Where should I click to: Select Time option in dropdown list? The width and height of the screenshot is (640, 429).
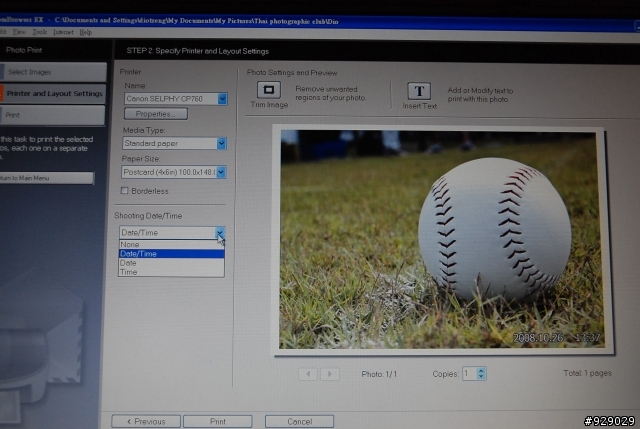171,272
